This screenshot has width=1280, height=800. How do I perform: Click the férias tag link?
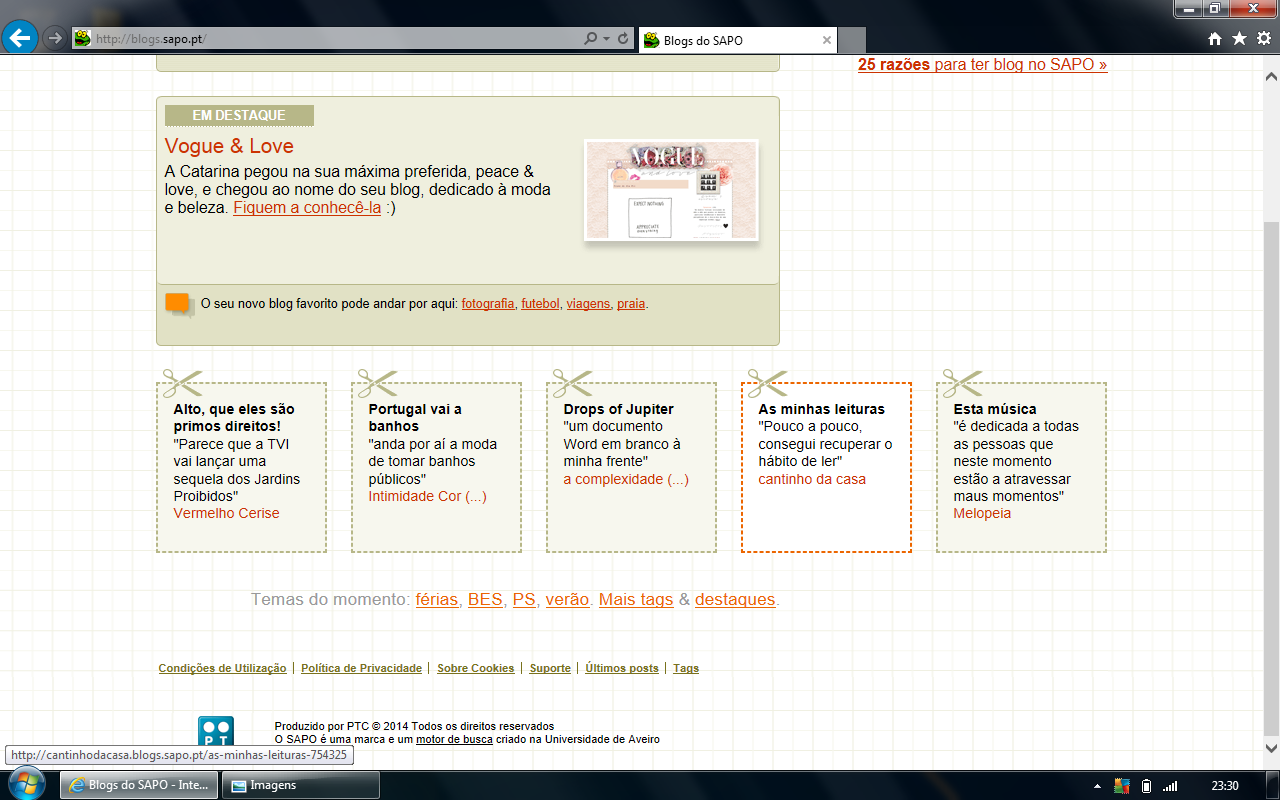(x=436, y=600)
